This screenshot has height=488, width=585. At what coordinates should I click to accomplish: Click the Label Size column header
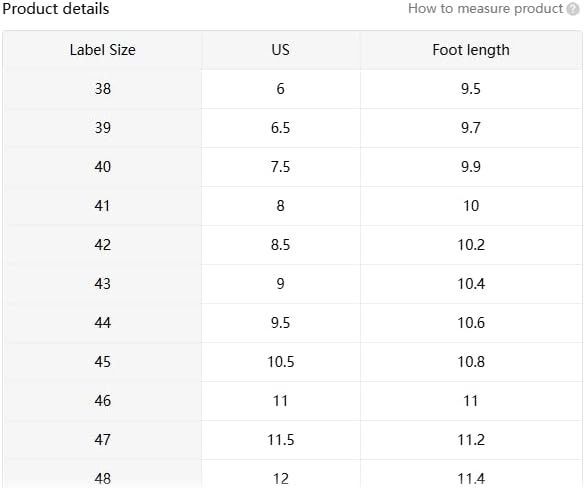click(103, 50)
